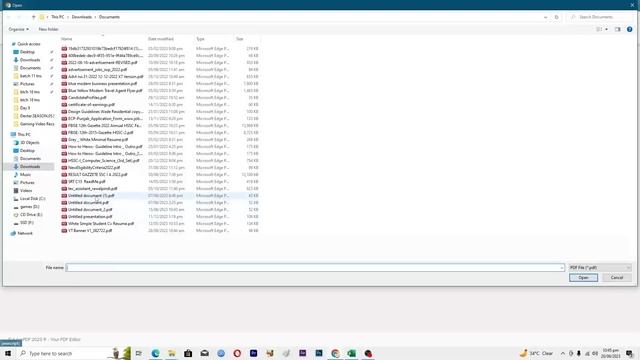Click PDF icon of HSSC-I_Computer_Science file

click(64, 160)
